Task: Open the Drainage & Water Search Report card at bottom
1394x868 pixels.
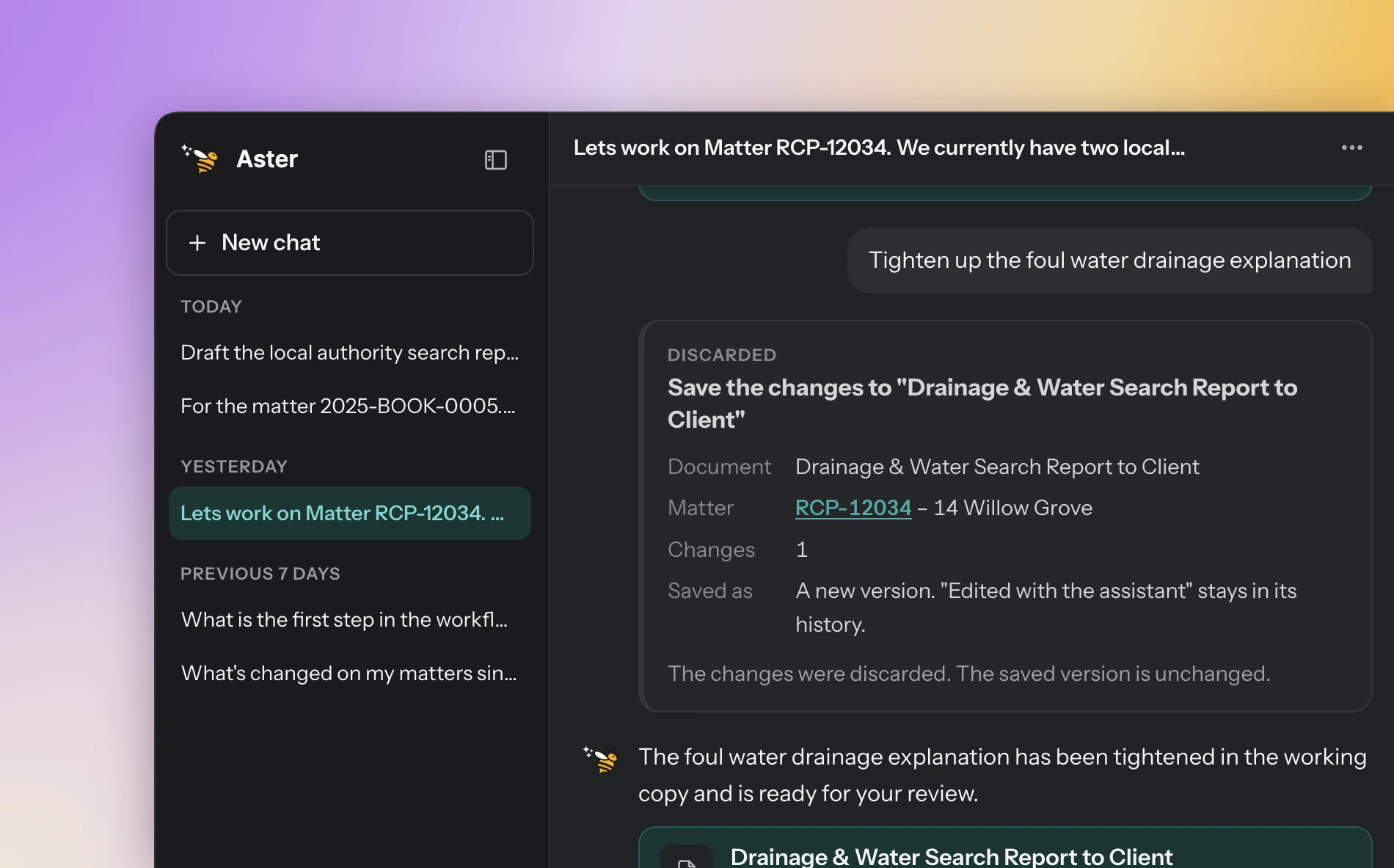Action: [x=1005, y=849]
